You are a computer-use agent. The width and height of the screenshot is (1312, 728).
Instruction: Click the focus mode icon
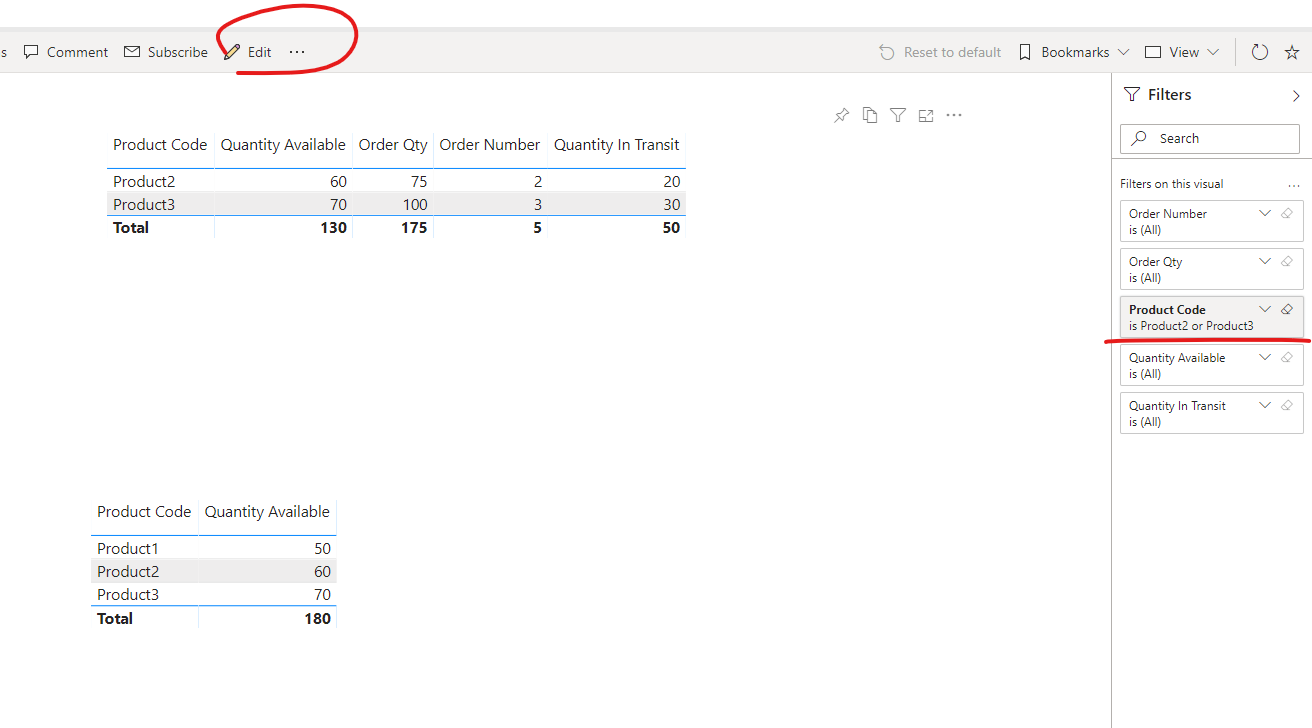926,116
